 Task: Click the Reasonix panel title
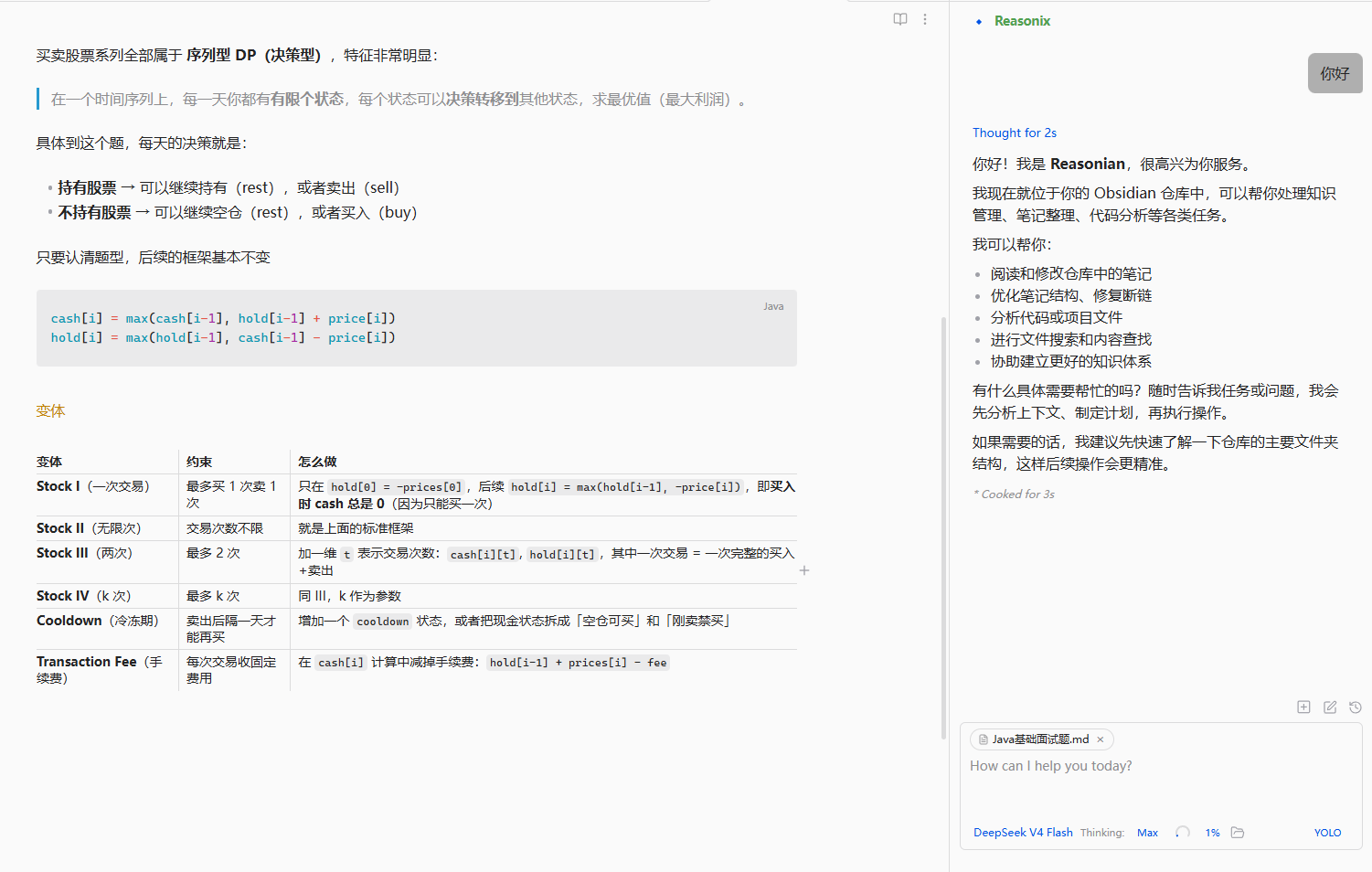click(1022, 21)
